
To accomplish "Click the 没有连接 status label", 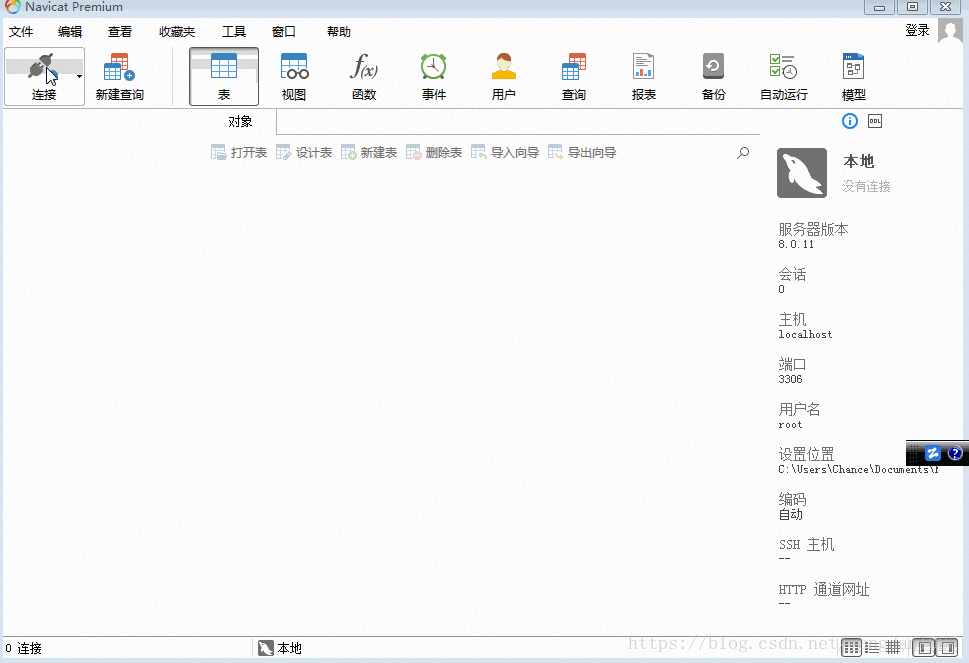I will coord(866,186).
